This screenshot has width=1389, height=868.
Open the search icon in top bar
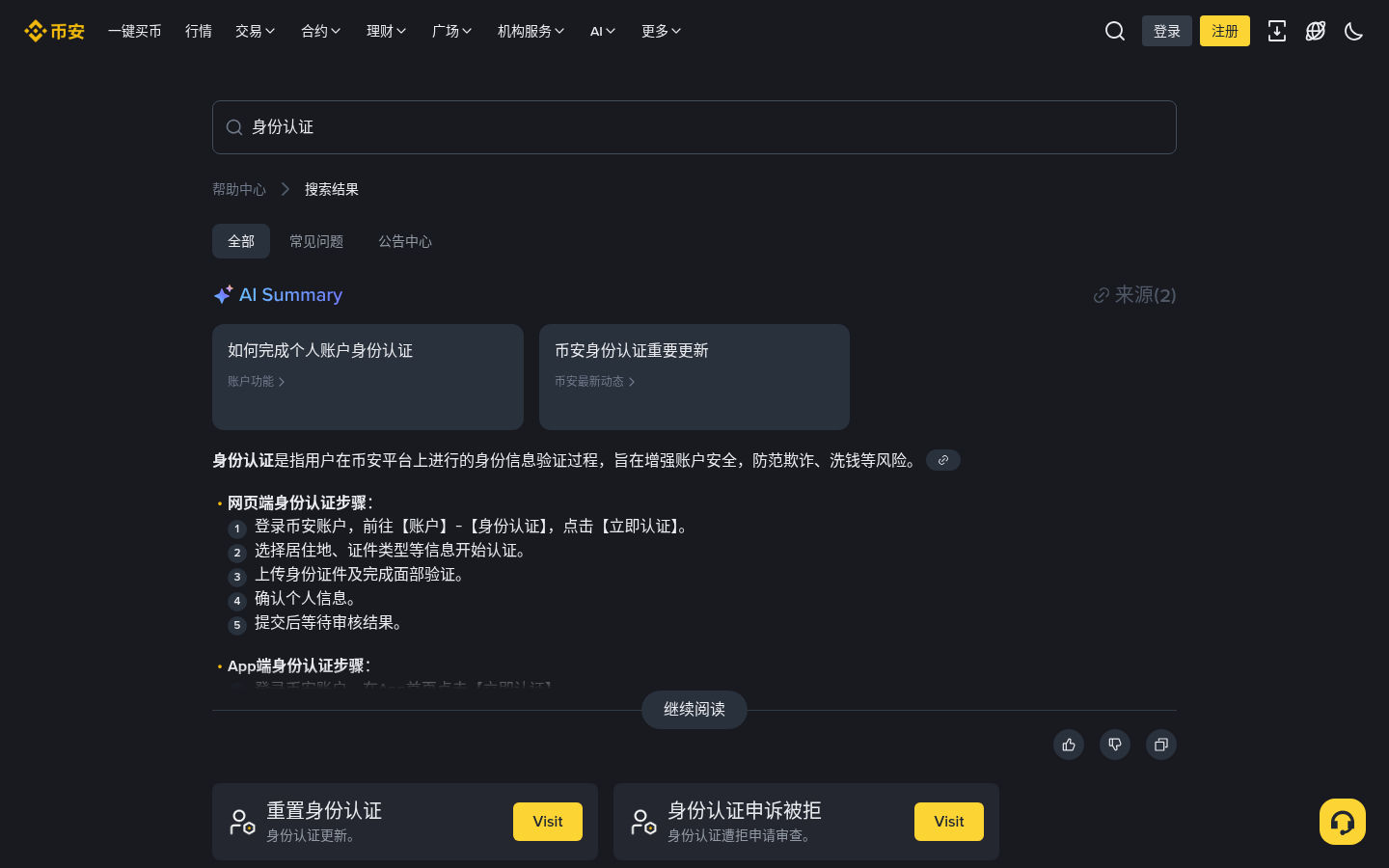(1115, 31)
